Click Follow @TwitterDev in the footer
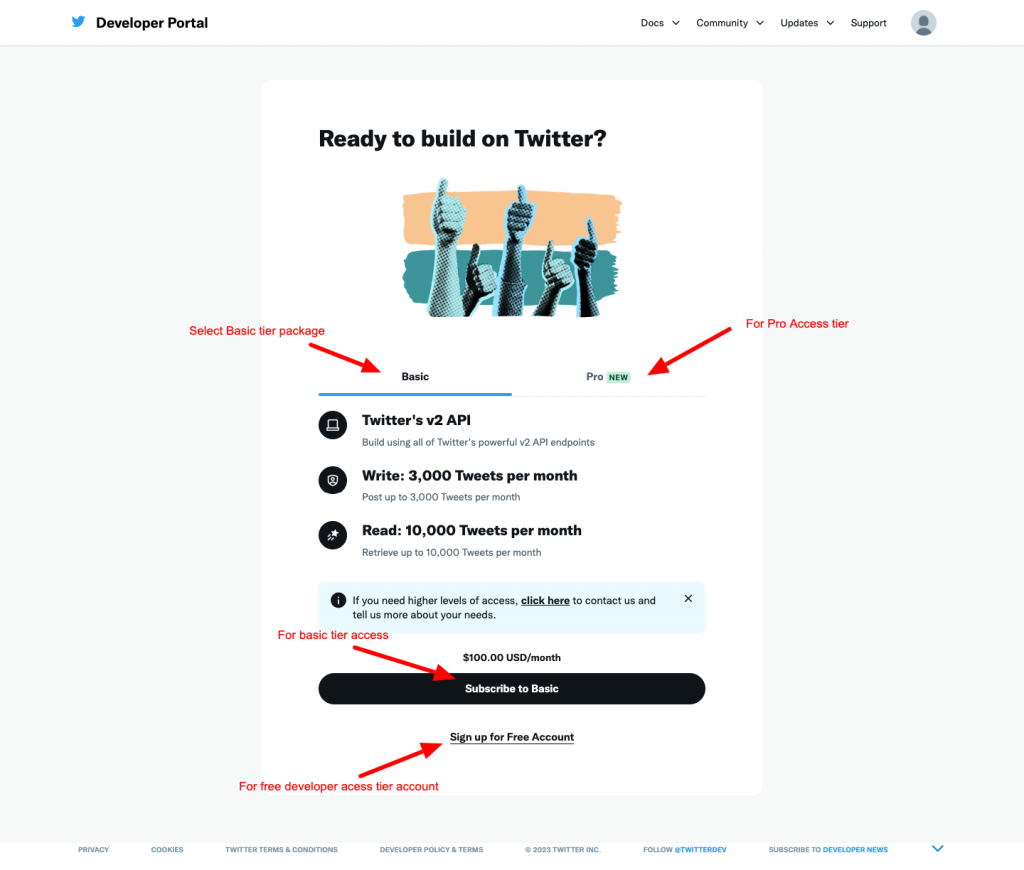 [684, 849]
